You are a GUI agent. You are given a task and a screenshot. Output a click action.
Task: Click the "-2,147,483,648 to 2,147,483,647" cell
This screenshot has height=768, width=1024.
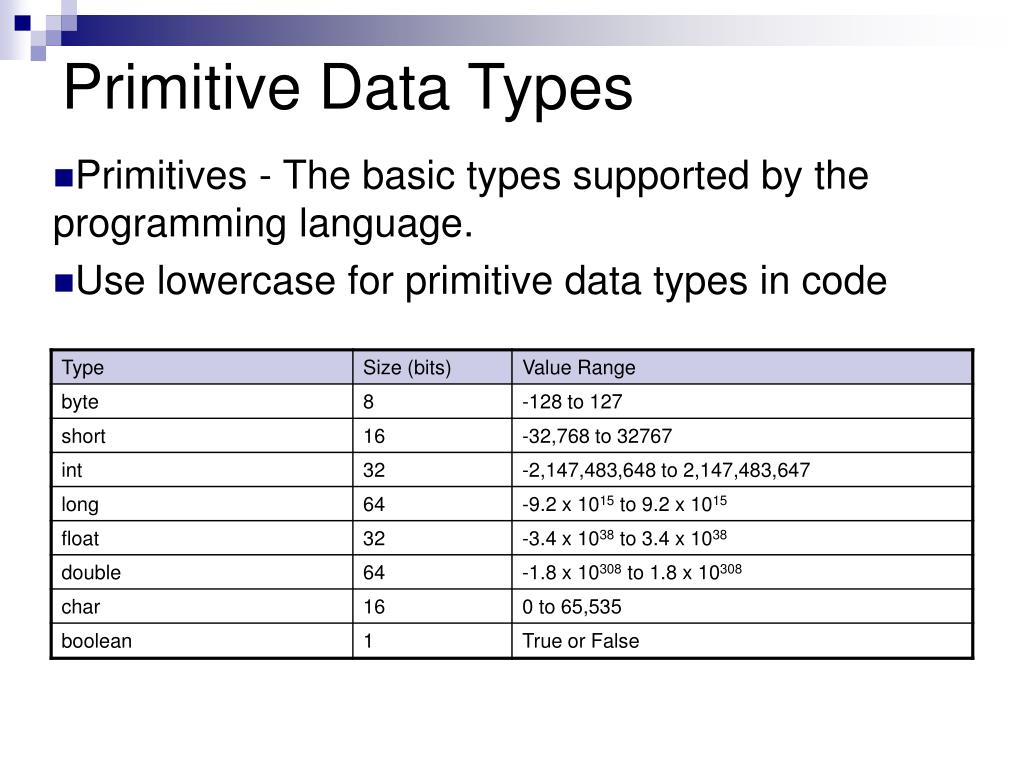click(665, 470)
